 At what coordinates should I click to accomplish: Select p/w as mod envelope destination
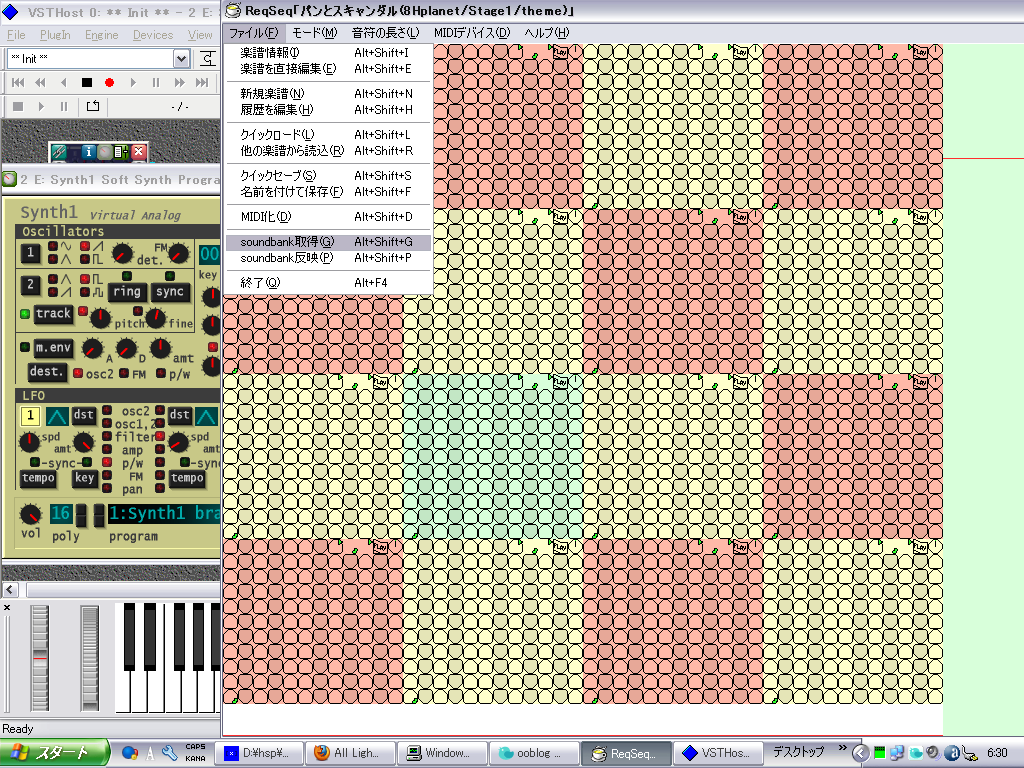tap(161, 374)
